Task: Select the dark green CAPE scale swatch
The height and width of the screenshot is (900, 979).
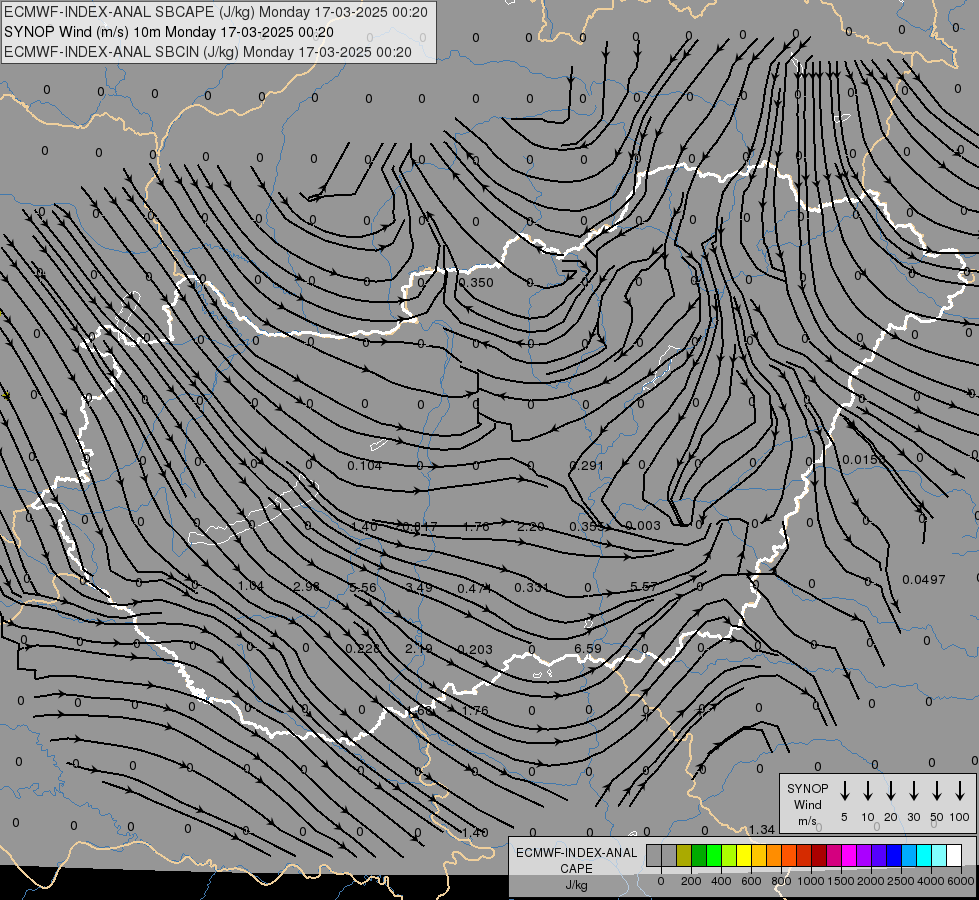Action: pos(699,856)
